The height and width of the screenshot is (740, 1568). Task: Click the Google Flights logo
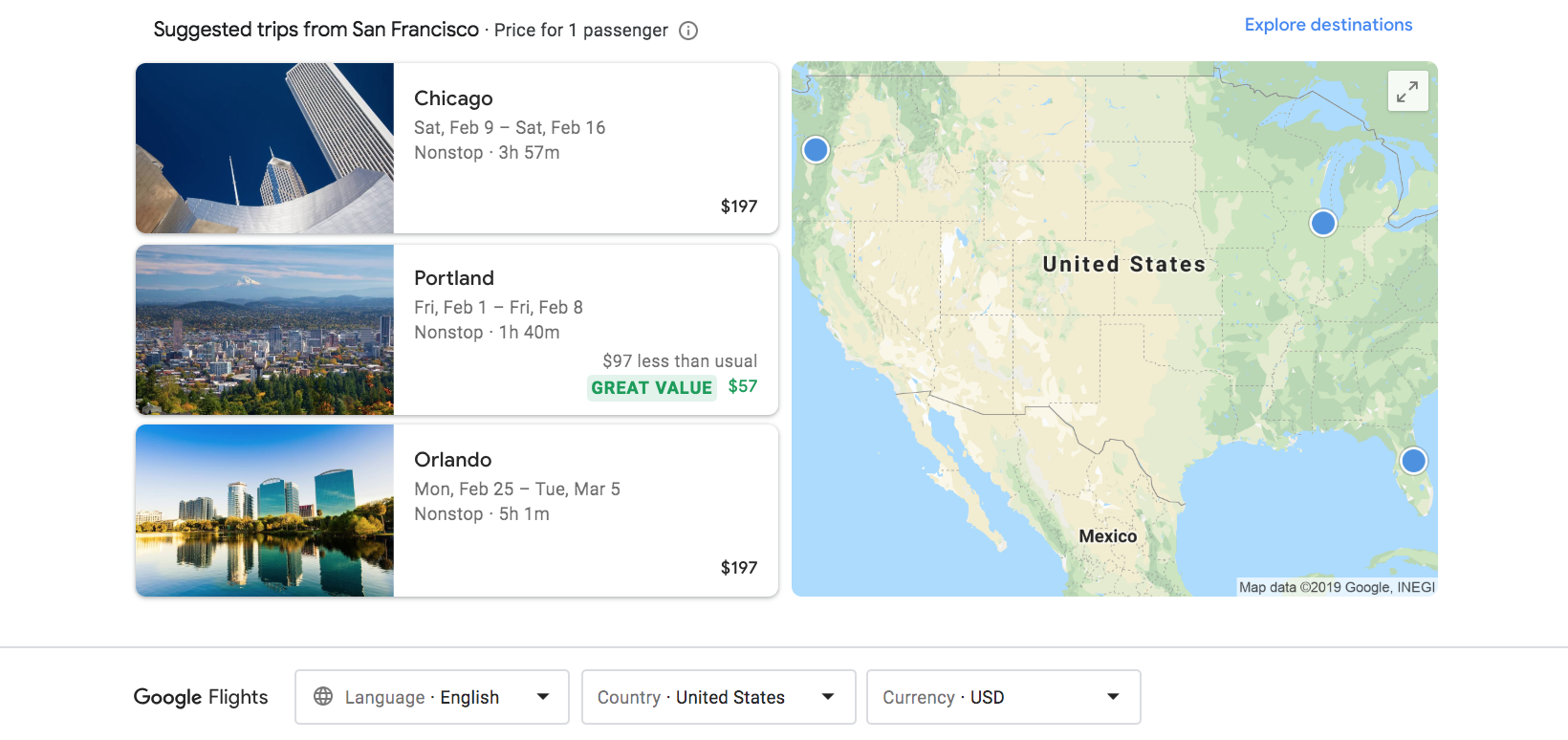click(x=201, y=697)
